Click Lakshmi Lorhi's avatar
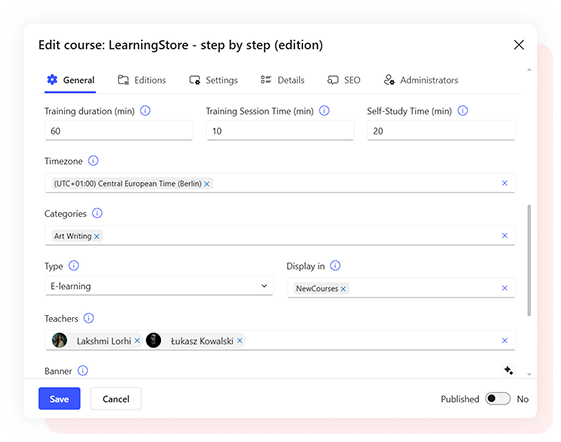561x442 pixels. pos(59,340)
